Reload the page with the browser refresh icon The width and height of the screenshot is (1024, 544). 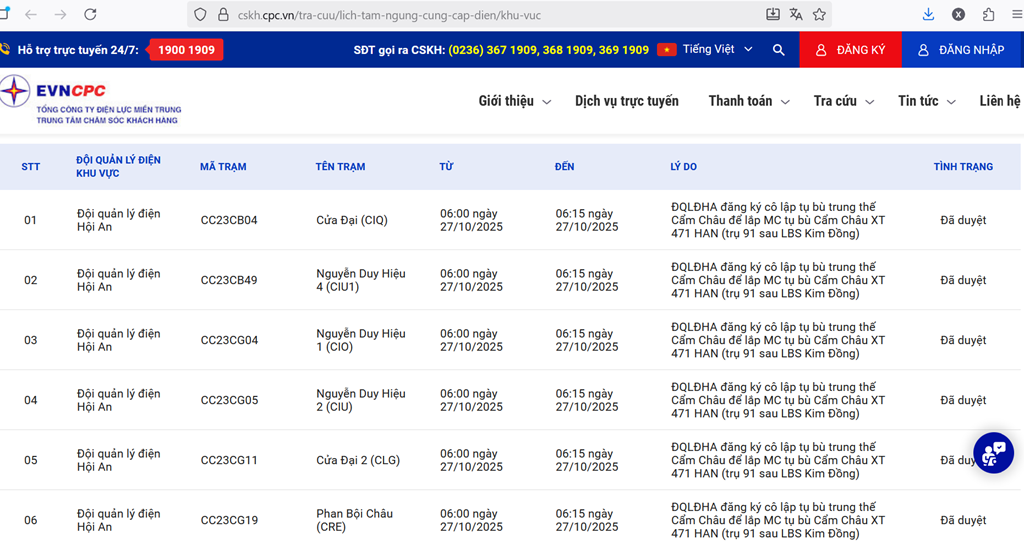pos(90,15)
